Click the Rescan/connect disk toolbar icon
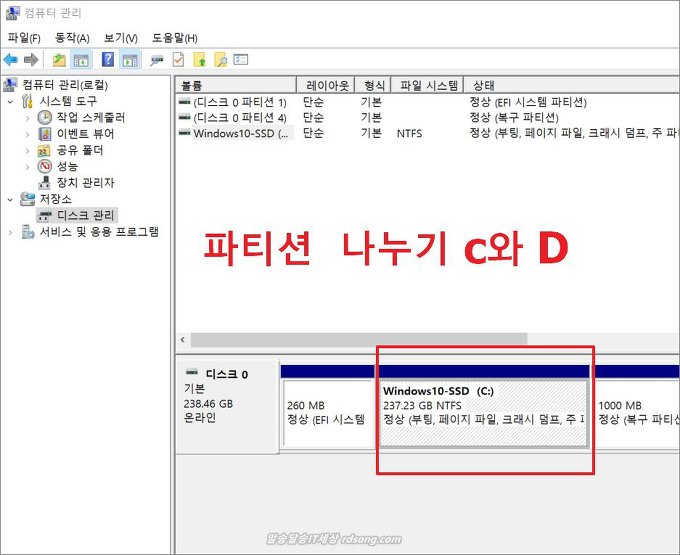This screenshot has height=555, width=680. [x=157, y=59]
